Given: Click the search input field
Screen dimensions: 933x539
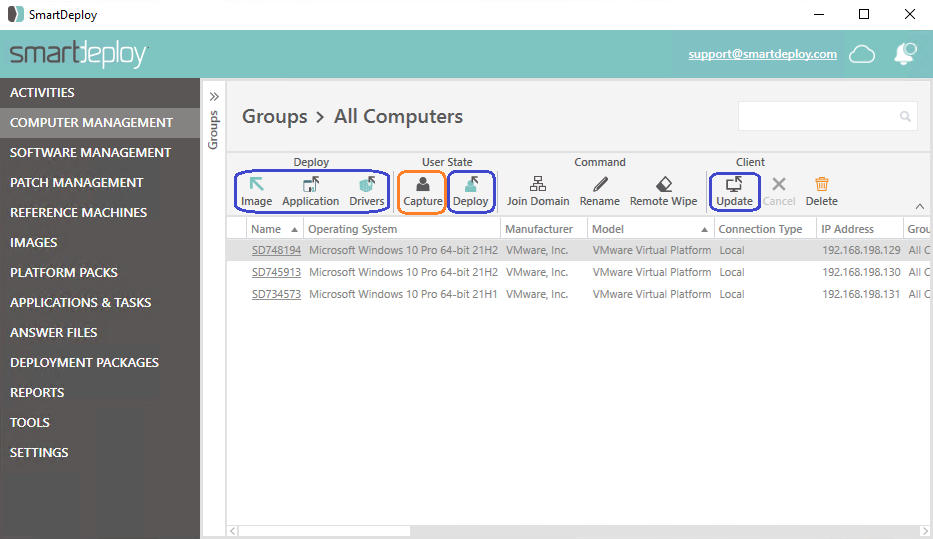Looking at the screenshot, I should [x=818, y=116].
